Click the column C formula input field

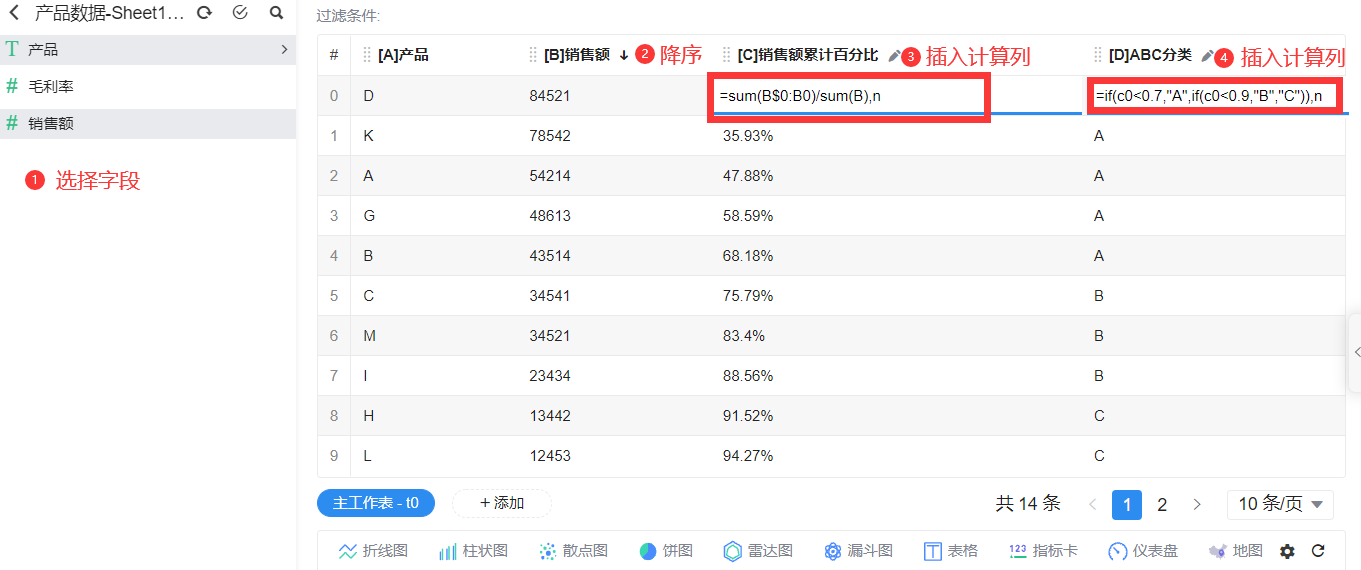tap(849, 96)
